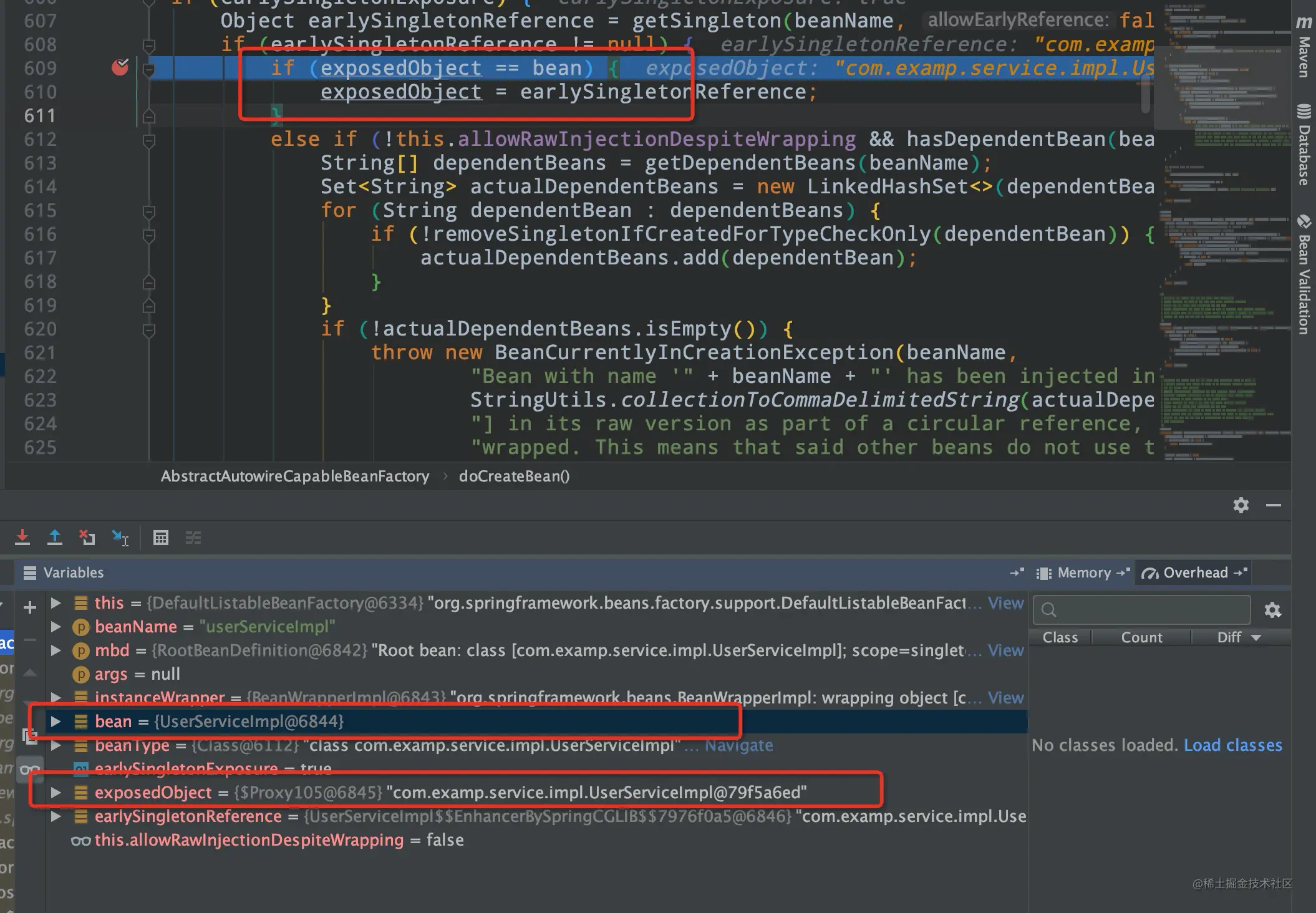Click the Step Out debugger icon

[55, 537]
